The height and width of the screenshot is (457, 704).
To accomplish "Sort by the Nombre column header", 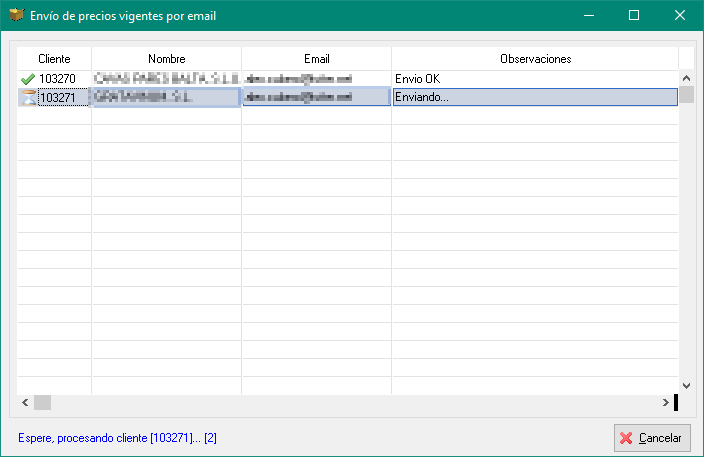I will click(166, 59).
